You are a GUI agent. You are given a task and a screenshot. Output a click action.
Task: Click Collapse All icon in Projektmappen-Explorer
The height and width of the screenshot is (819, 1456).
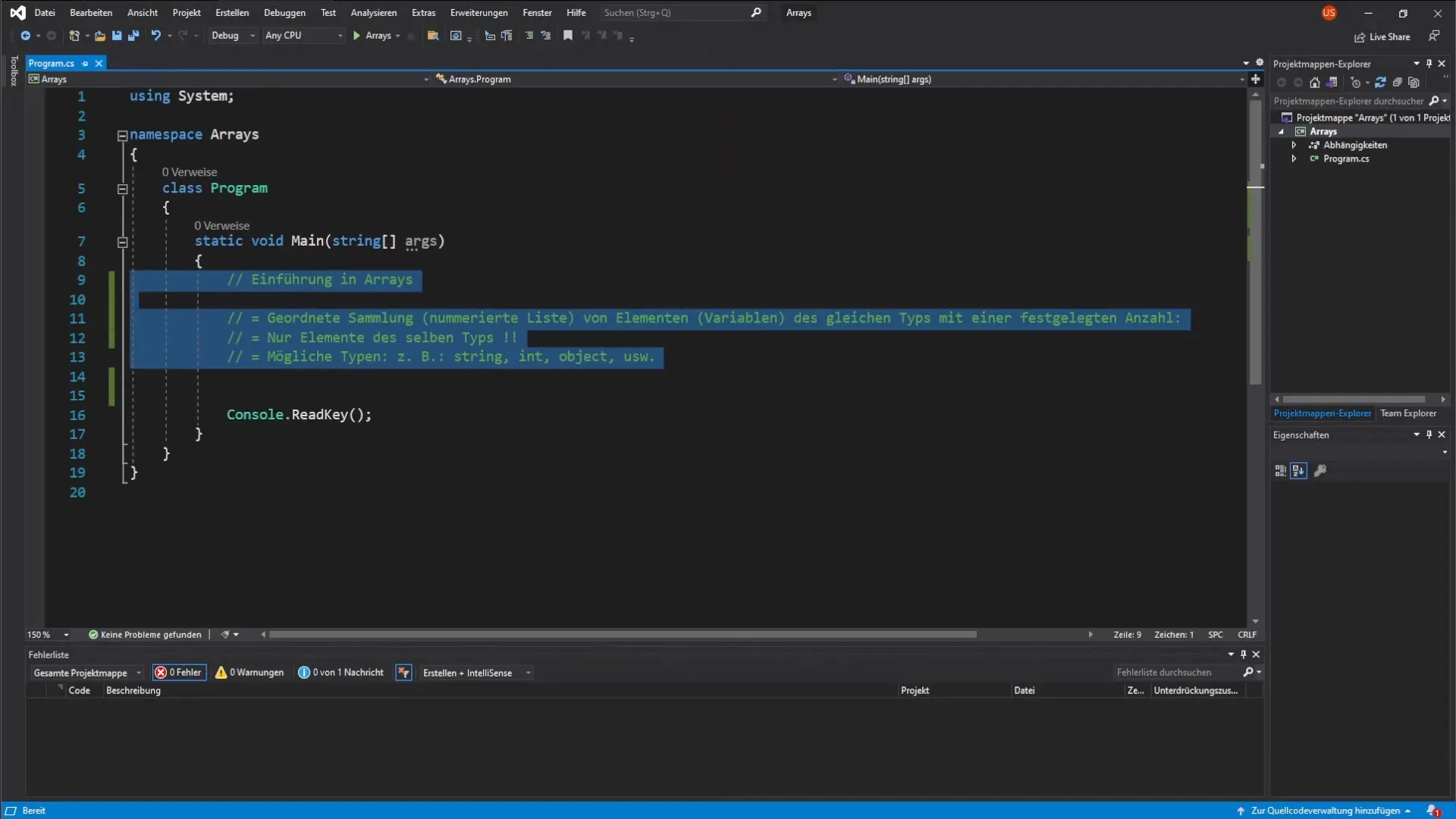click(x=1397, y=83)
